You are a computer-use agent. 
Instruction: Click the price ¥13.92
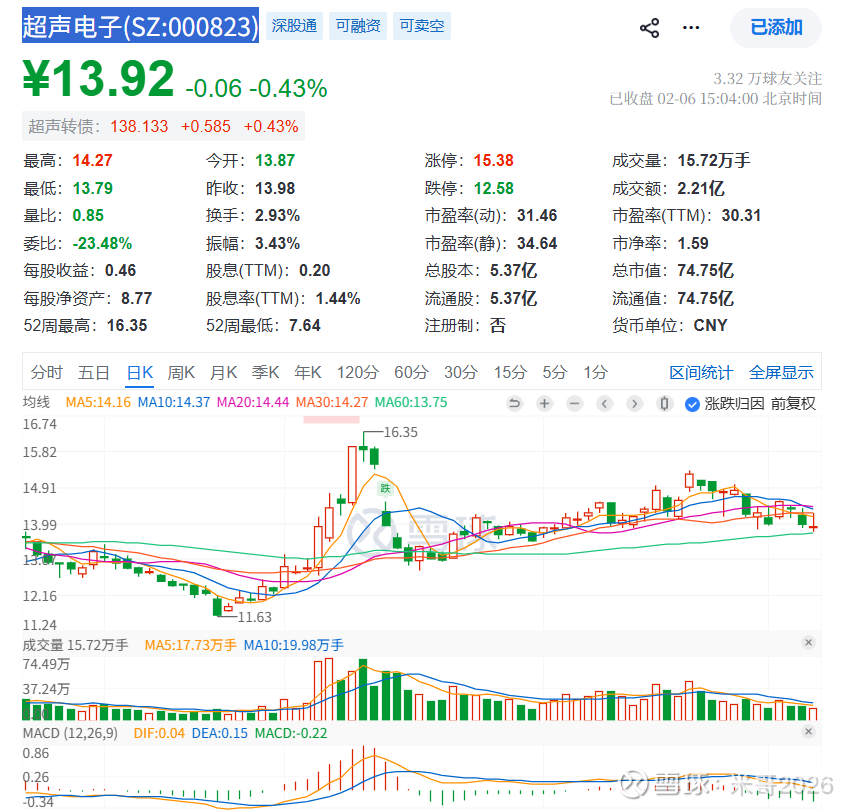[98, 79]
